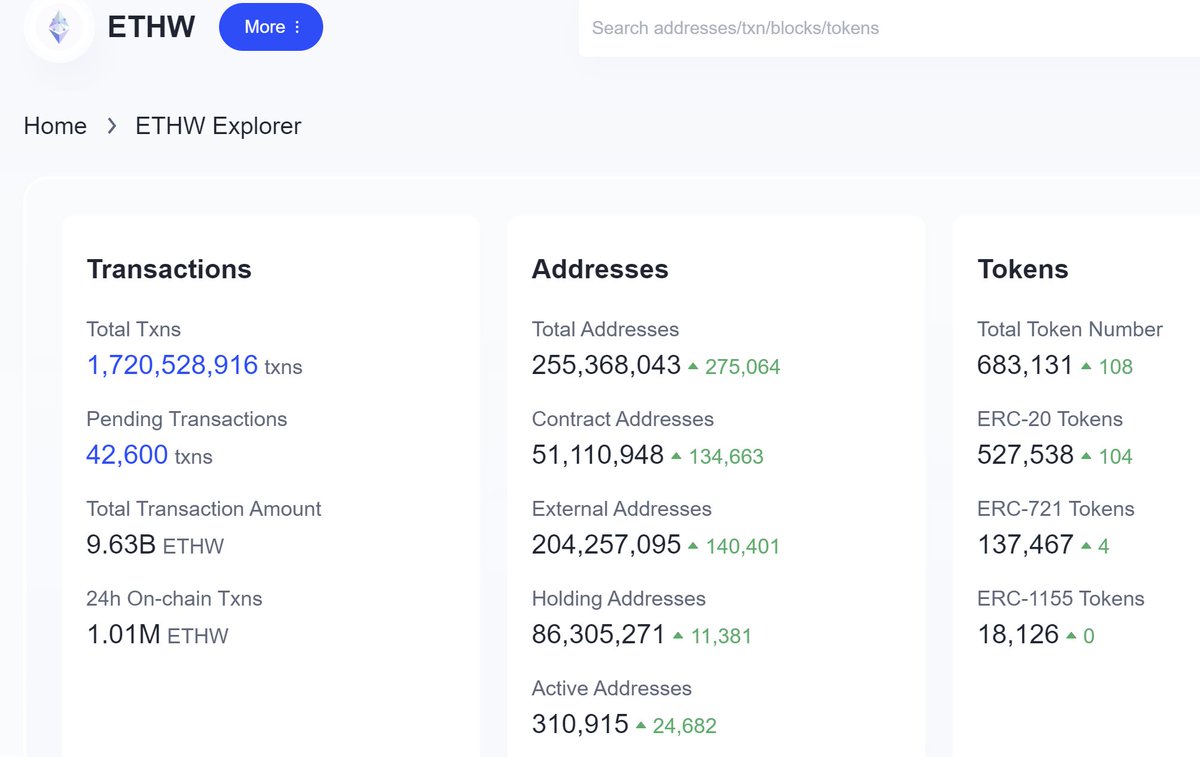
Task: Click the Contract Addresses label
Action: pyautogui.click(x=623, y=419)
